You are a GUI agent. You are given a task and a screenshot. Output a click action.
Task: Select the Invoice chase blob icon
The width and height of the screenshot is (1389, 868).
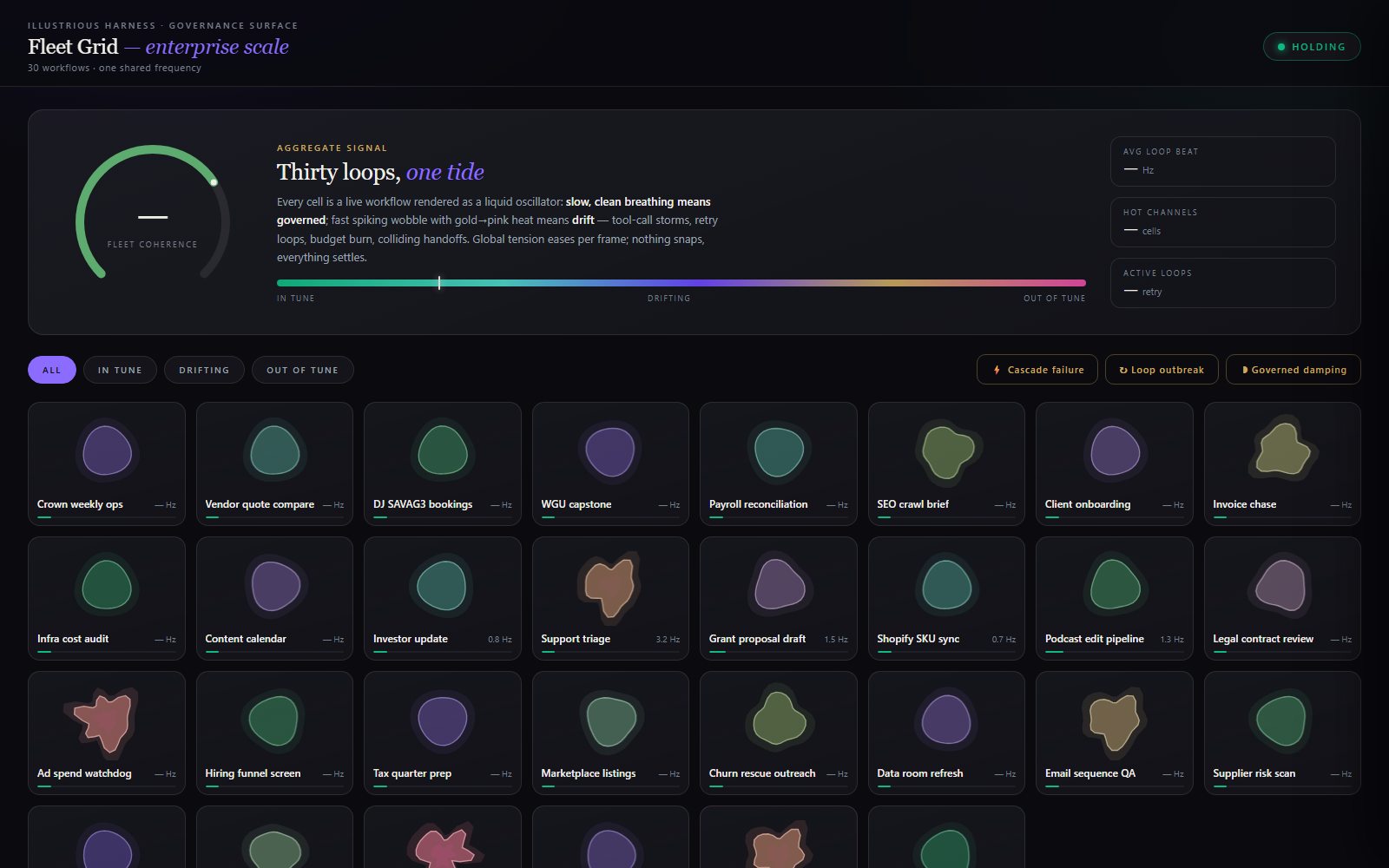coord(1283,449)
